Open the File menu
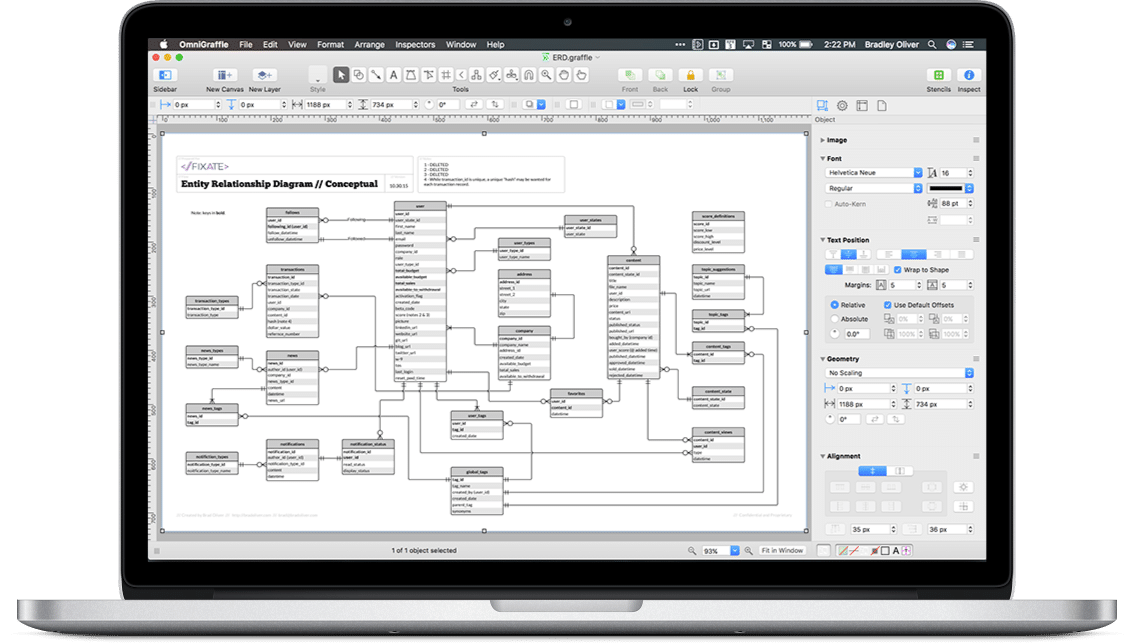The image size is (1135, 643). click(246, 44)
